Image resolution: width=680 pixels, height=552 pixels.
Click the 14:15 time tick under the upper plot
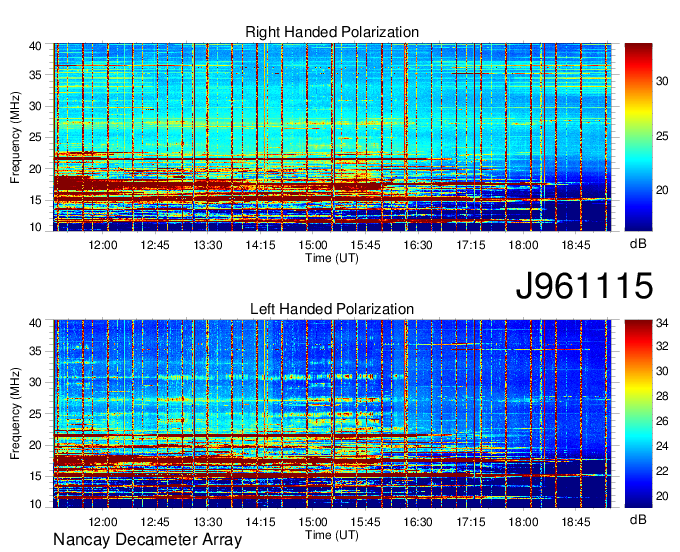pyautogui.click(x=260, y=245)
